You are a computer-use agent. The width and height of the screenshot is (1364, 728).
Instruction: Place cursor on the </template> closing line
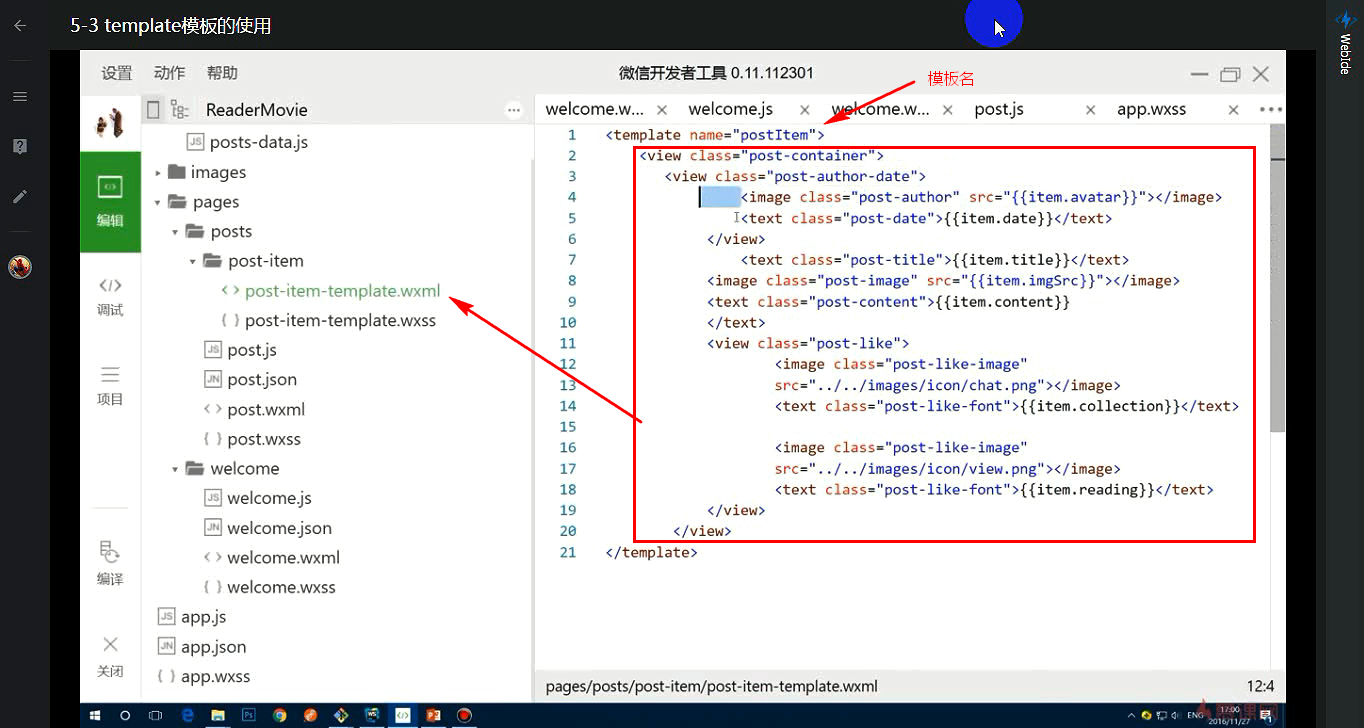click(651, 552)
